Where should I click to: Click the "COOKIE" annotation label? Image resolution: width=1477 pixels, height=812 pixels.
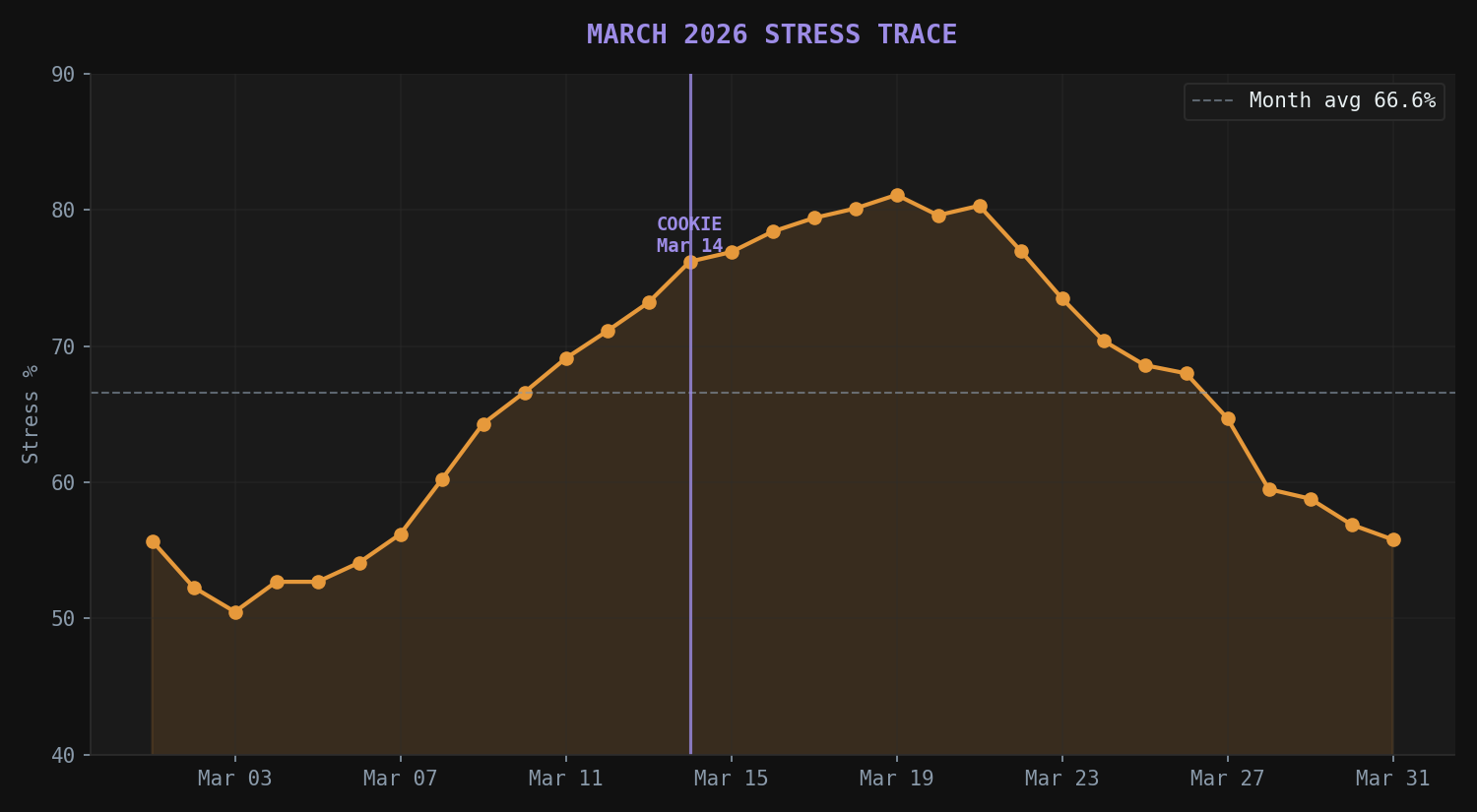(689, 224)
